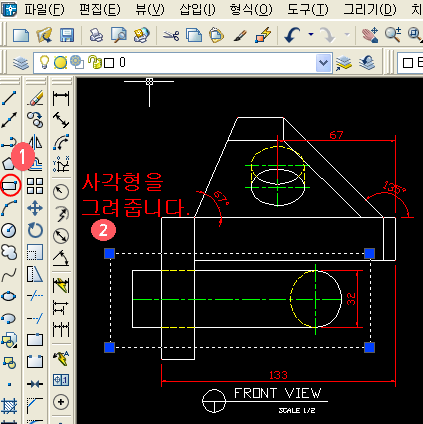Select the Join modify tool
This screenshot has height=424, width=423.
coord(35,384)
